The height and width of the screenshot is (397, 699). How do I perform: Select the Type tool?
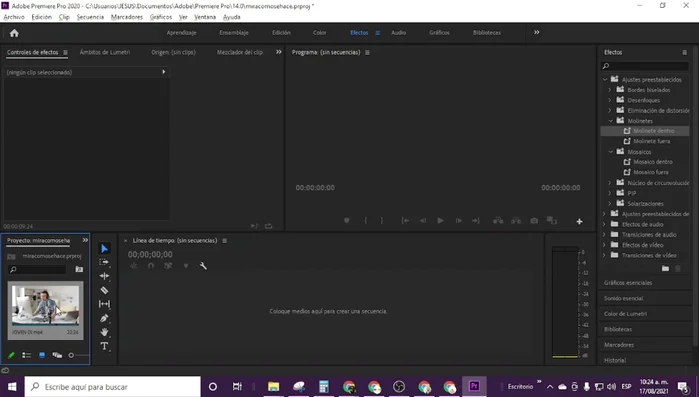point(104,346)
